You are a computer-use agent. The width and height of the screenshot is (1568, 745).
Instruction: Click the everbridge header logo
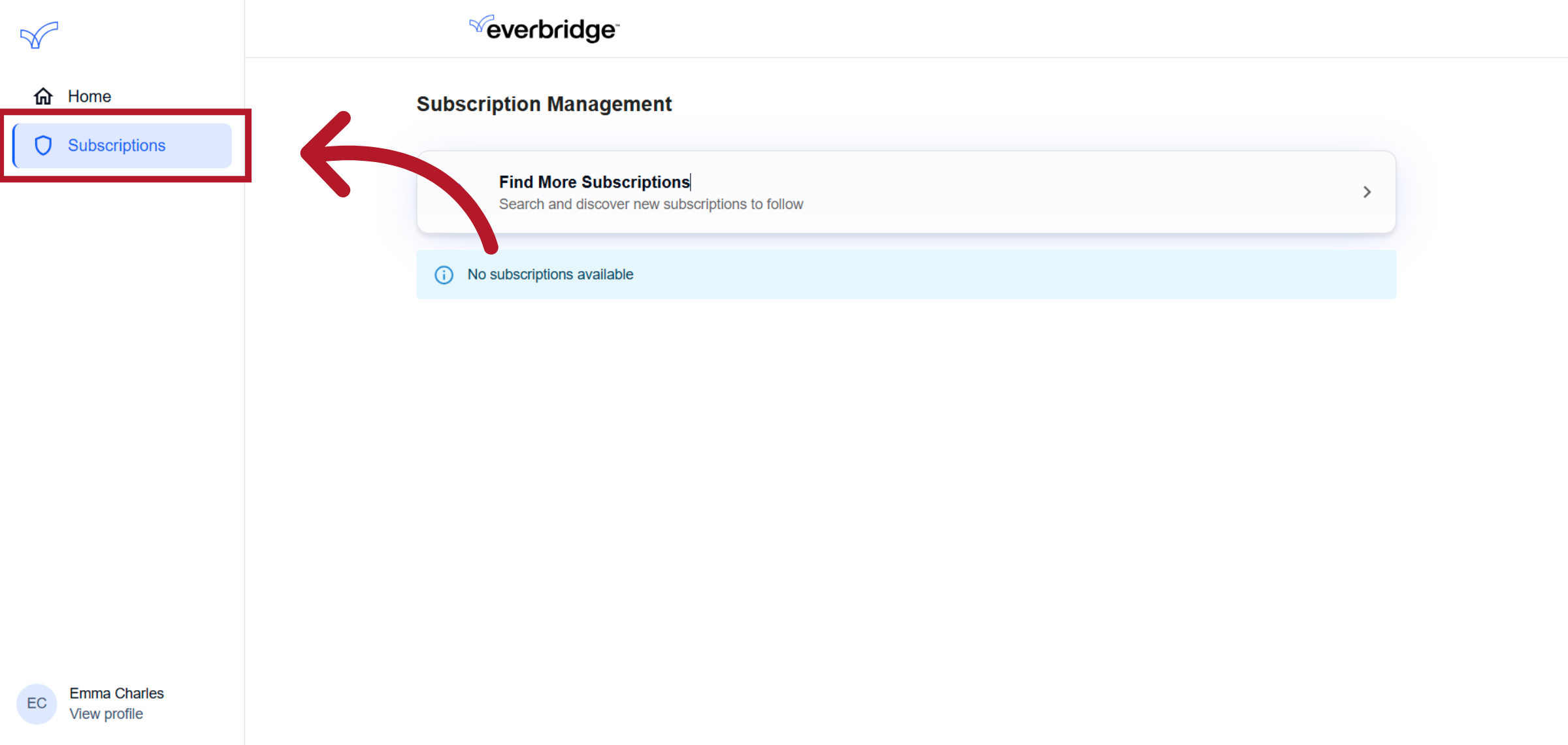(x=544, y=29)
